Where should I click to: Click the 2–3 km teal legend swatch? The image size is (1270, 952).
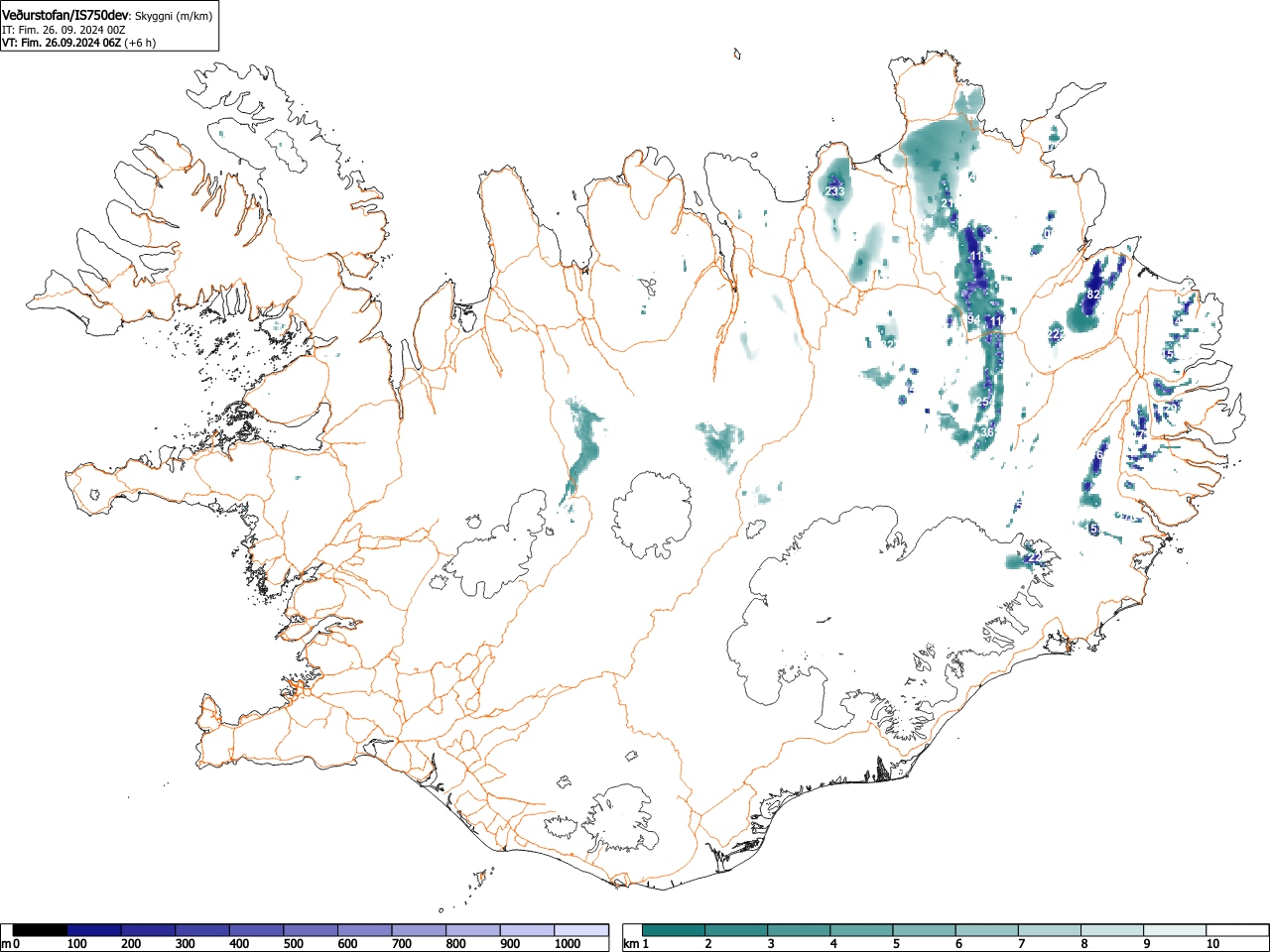[737, 930]
